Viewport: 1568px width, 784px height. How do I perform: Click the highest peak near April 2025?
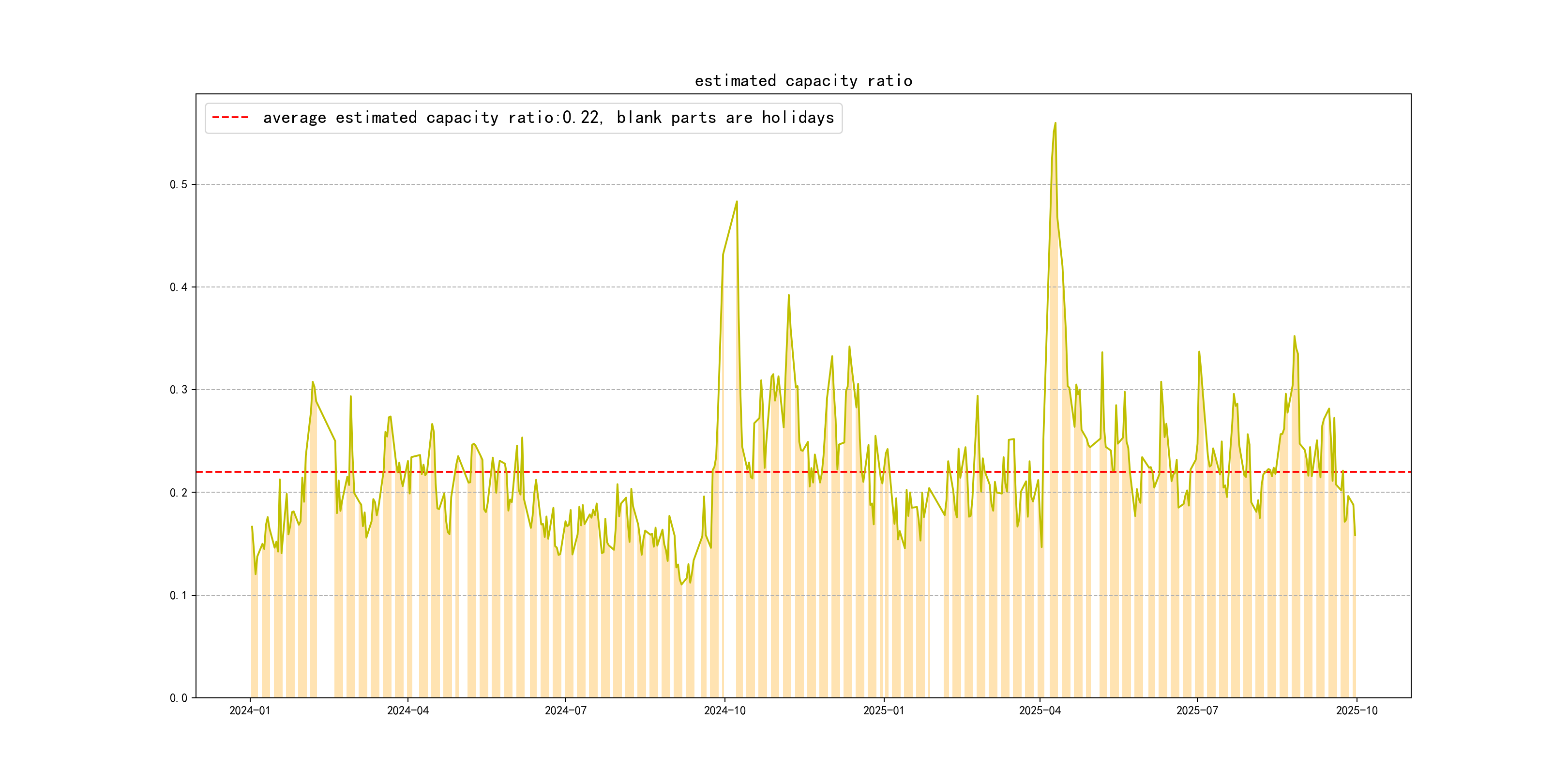point(1055,123)
